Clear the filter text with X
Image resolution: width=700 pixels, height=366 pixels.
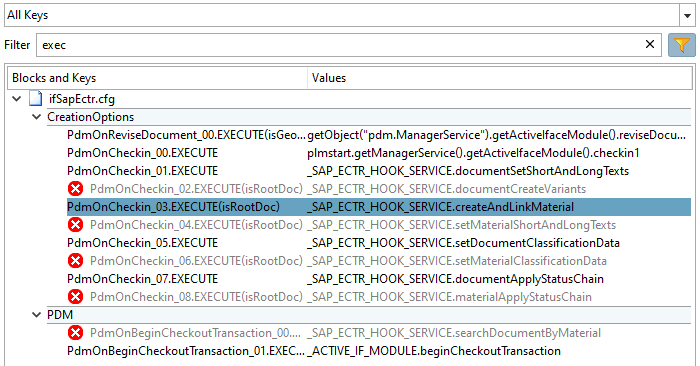pos(650,44)
